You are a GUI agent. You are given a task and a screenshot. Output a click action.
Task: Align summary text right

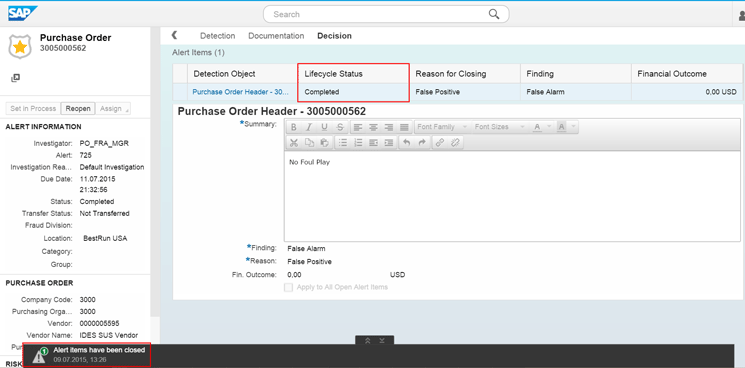pyautogui.click(x=389, y=127)
